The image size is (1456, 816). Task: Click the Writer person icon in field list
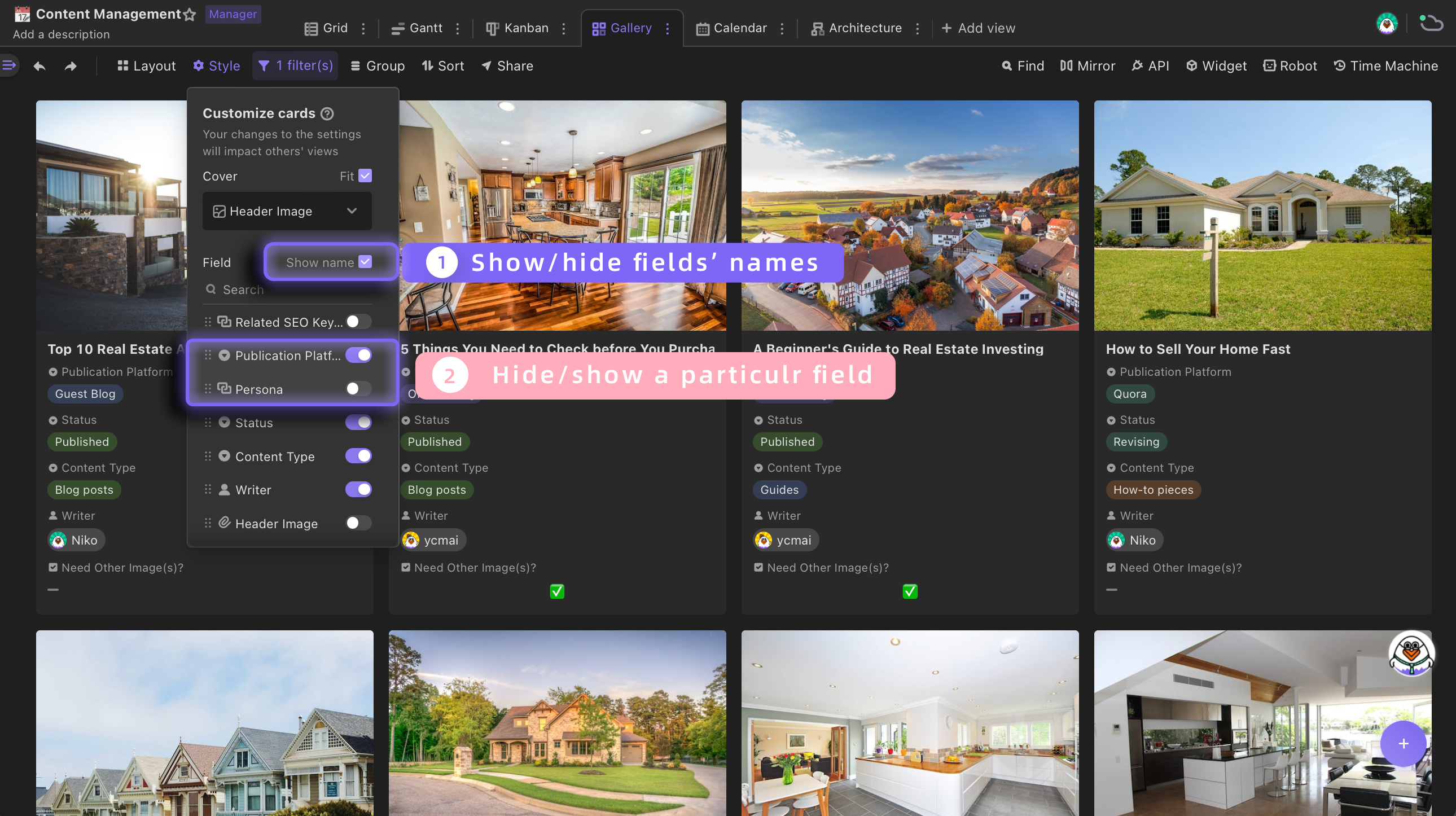[225, 489]
